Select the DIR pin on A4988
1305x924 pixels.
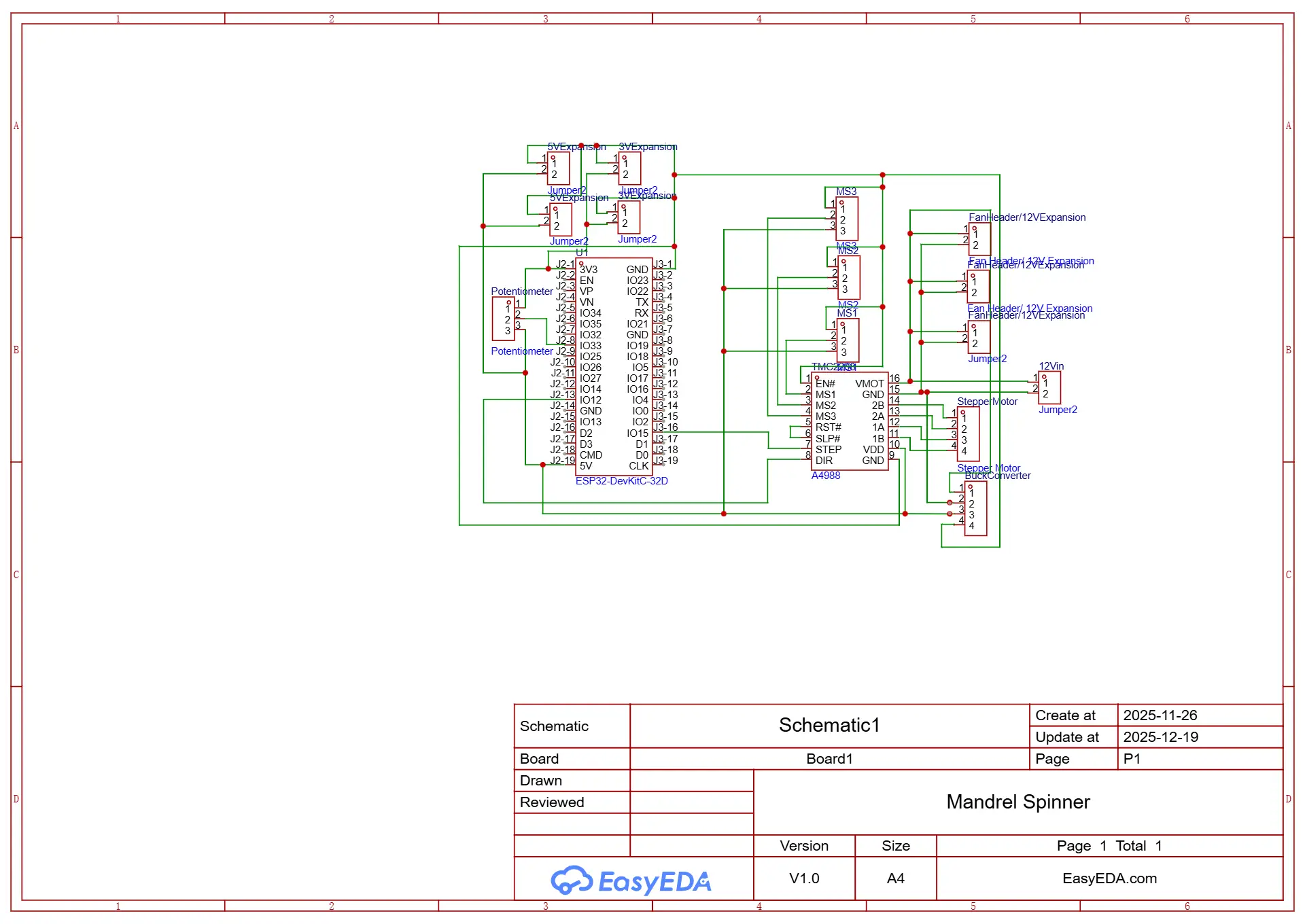[x=824, y=461]
